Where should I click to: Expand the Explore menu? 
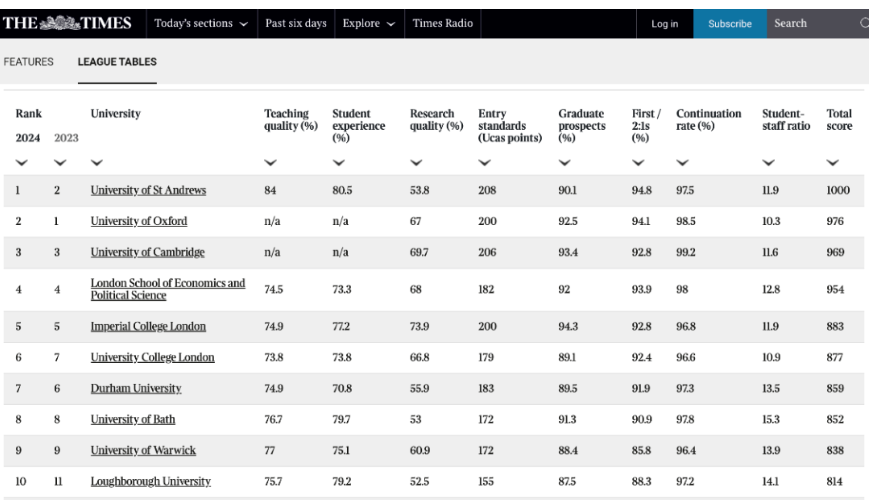point(368,24)
